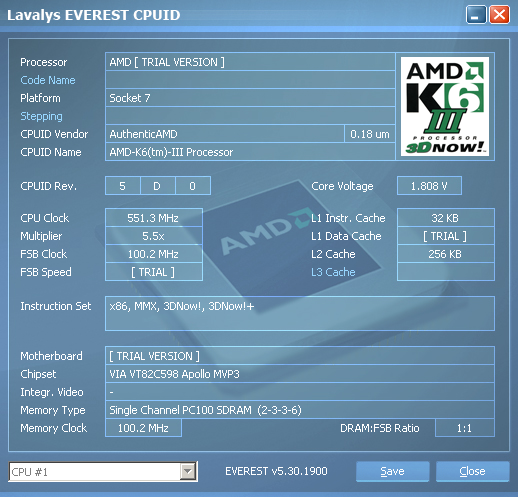This screenshot has width=518, height=497.
Task: Select the CPUID Name field value
Action: [250, 152]
